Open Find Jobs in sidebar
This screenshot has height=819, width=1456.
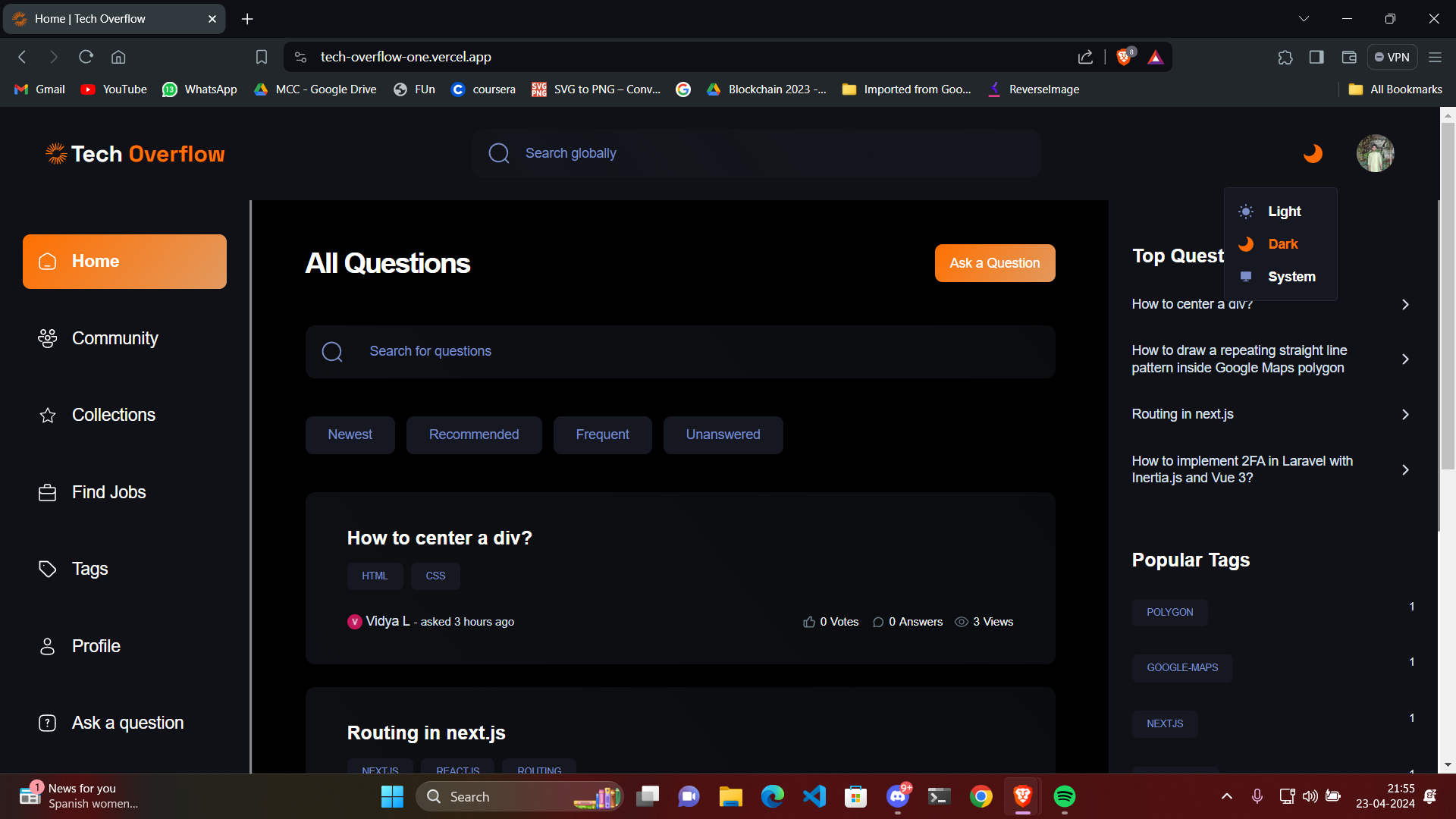coord(108,492)
